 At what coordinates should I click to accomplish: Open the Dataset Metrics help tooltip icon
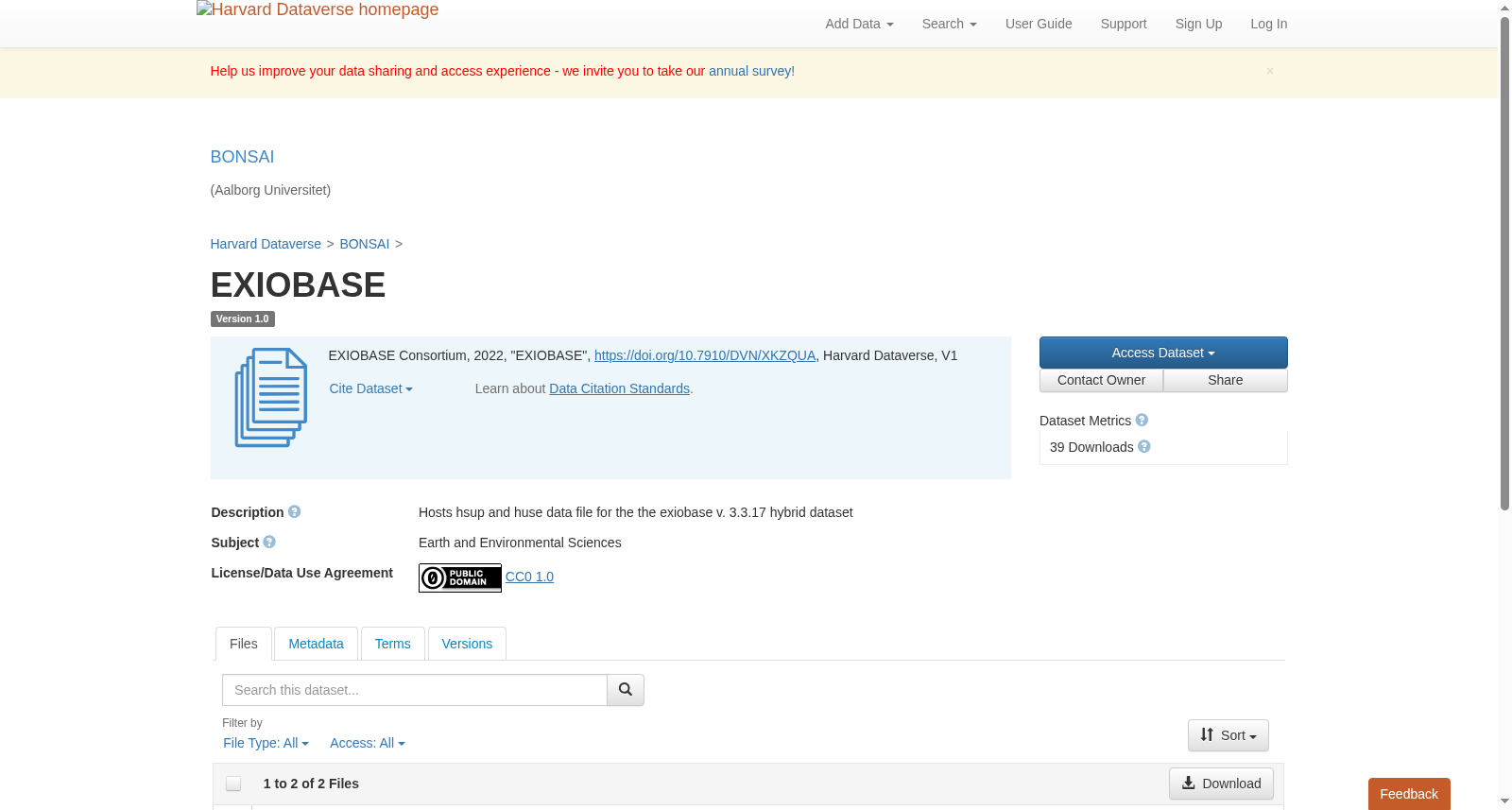1142,420
